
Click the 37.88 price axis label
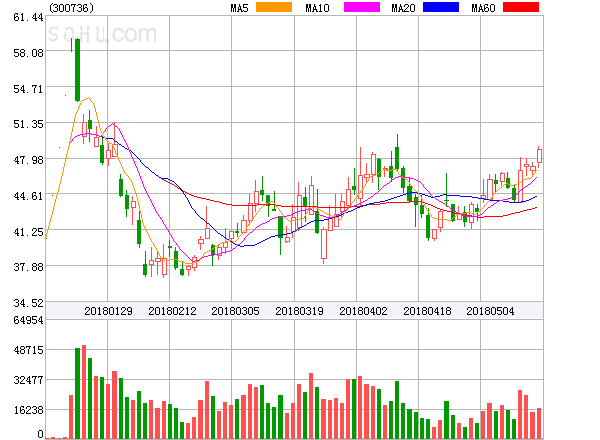(x=28, y=267)
